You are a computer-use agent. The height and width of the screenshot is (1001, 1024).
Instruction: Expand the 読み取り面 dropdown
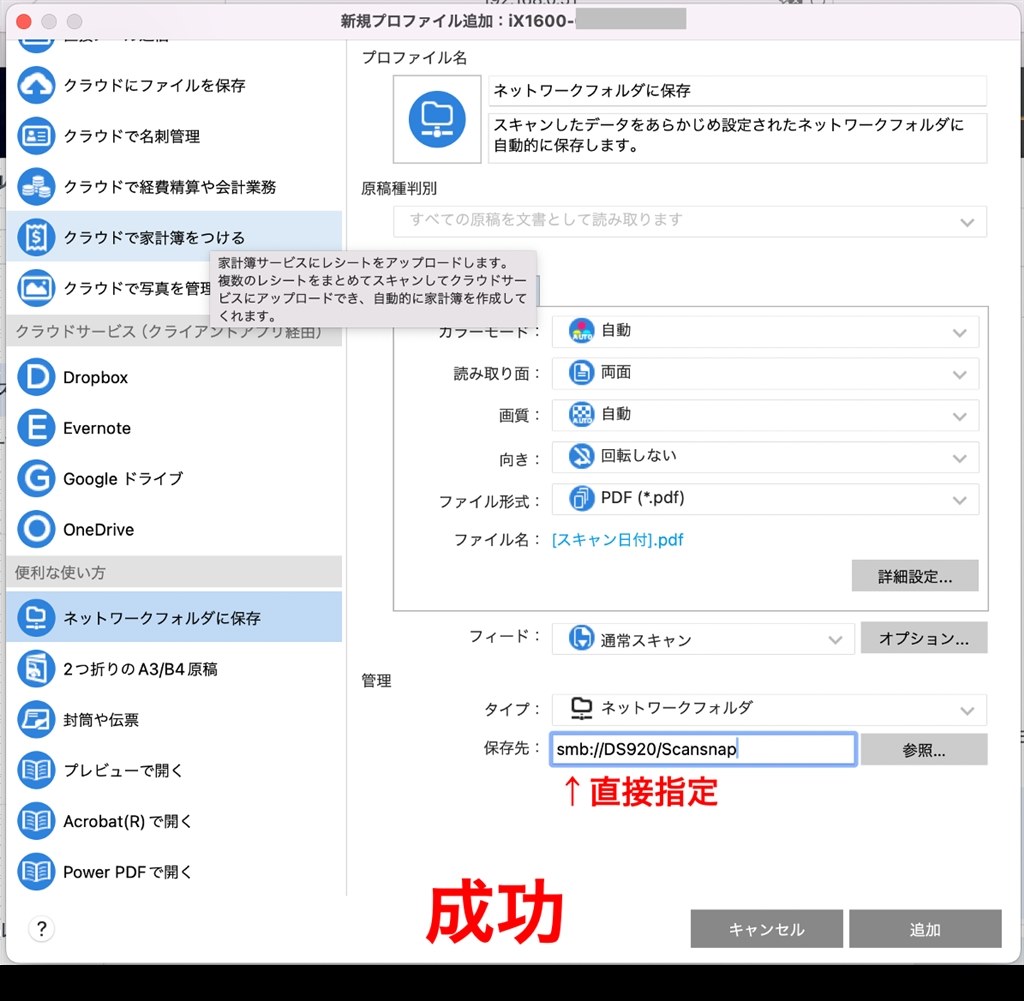765,373
